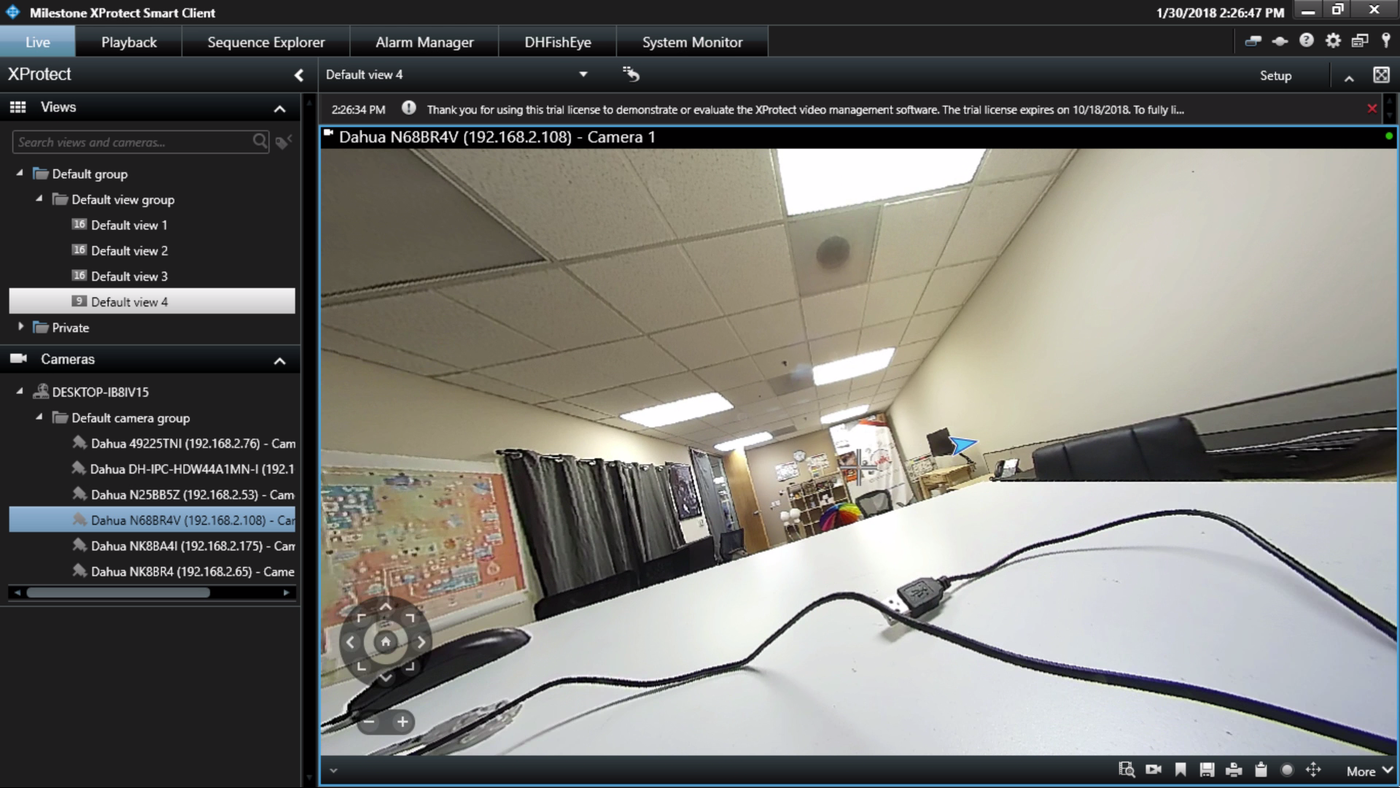This screenshot has height=788, width=1400.
Task: Move camera to PTZ home position
Action: click(x=385, y=642)
